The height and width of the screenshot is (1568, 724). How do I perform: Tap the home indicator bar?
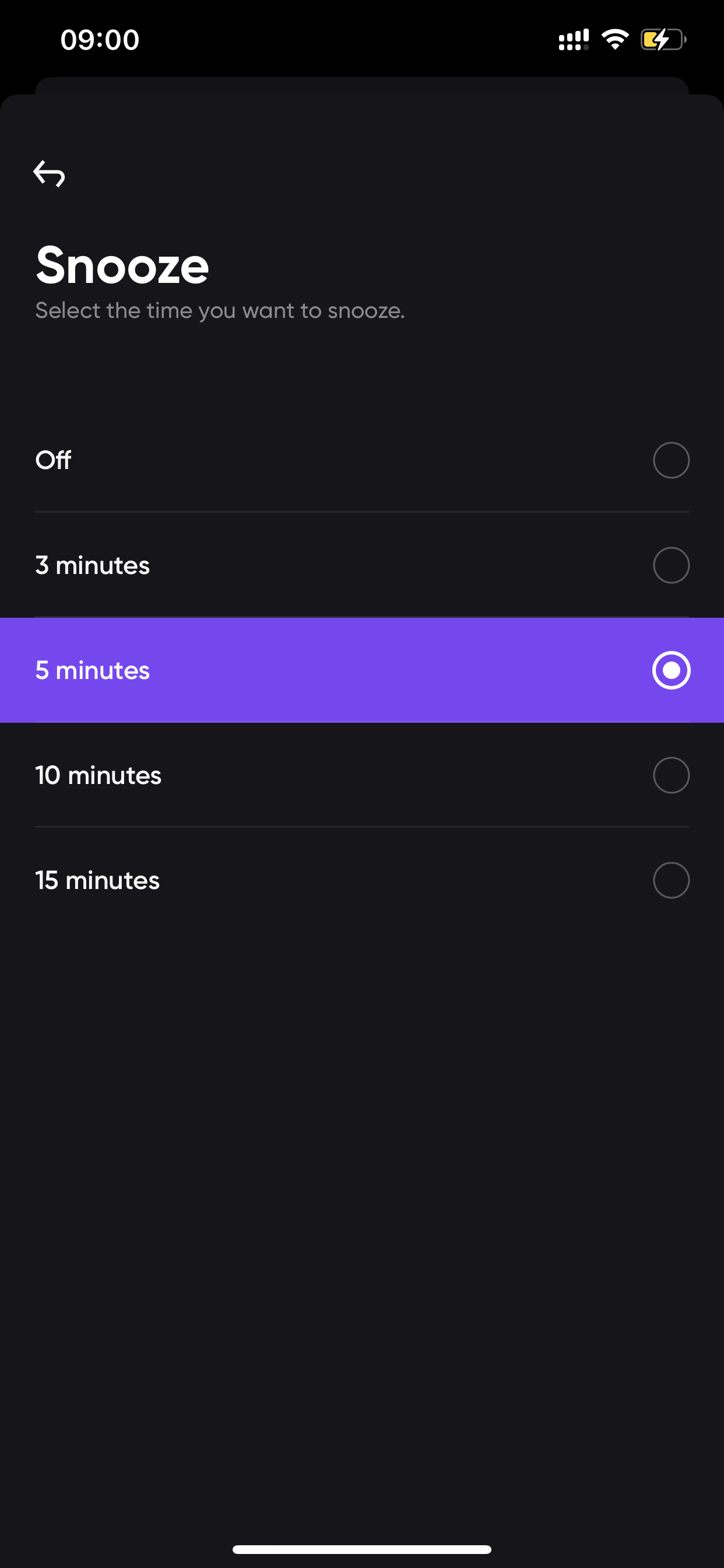(x=362, y=1549)
